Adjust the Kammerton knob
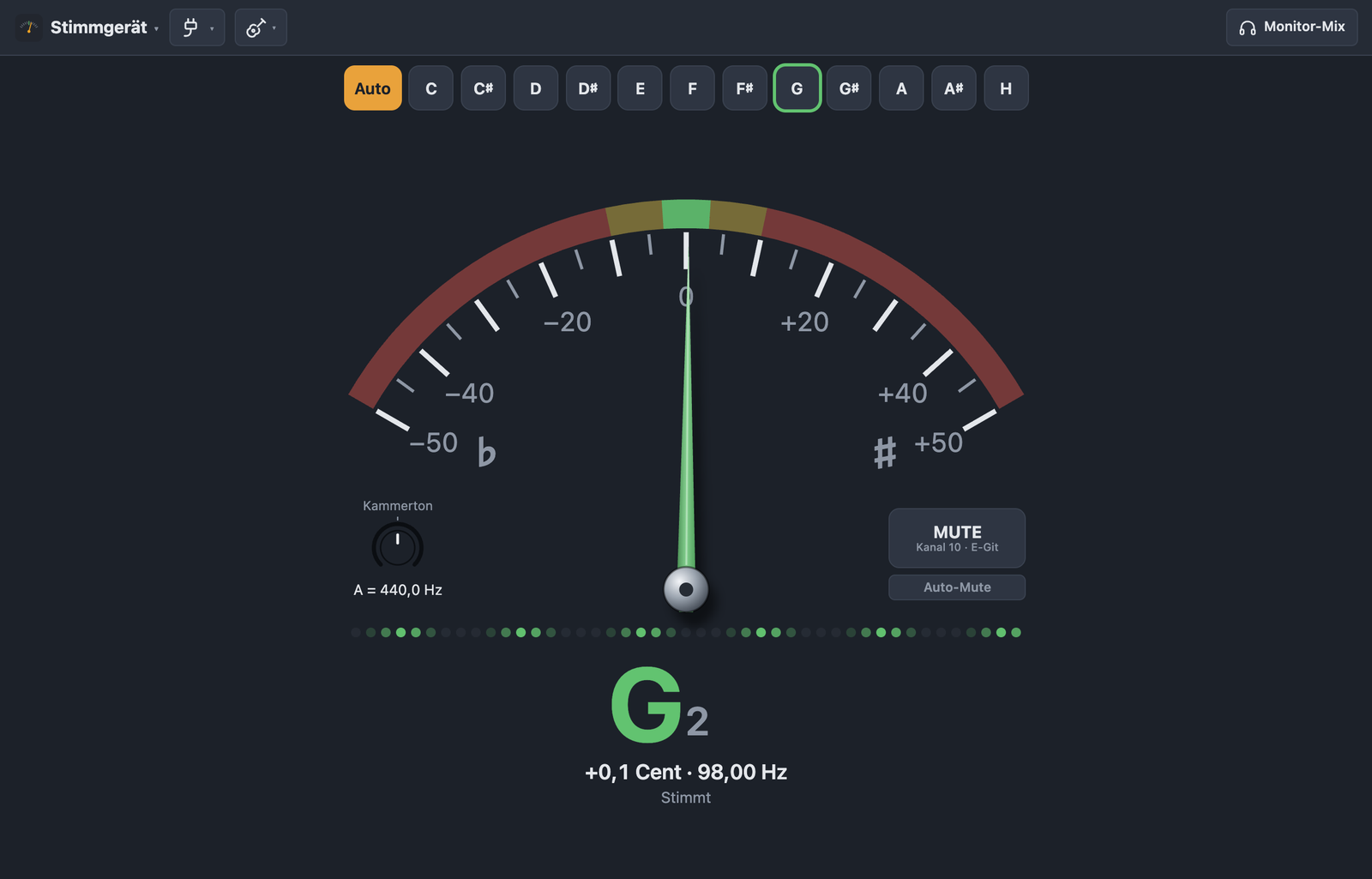Image resolution: width=1372 pixels, height=879 pixels. (397, 546)
